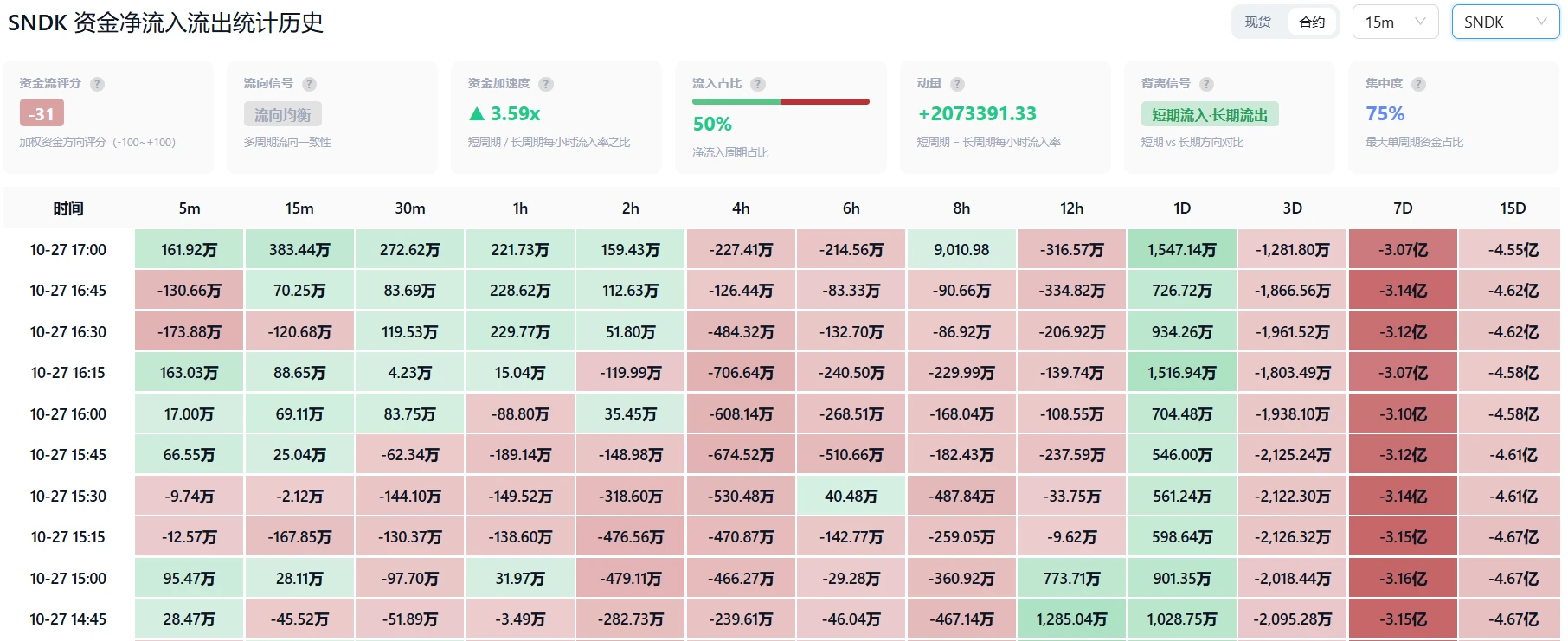Show help for 背离信号
This screenshot has height=641, width=1568.
pos(1207,84)
